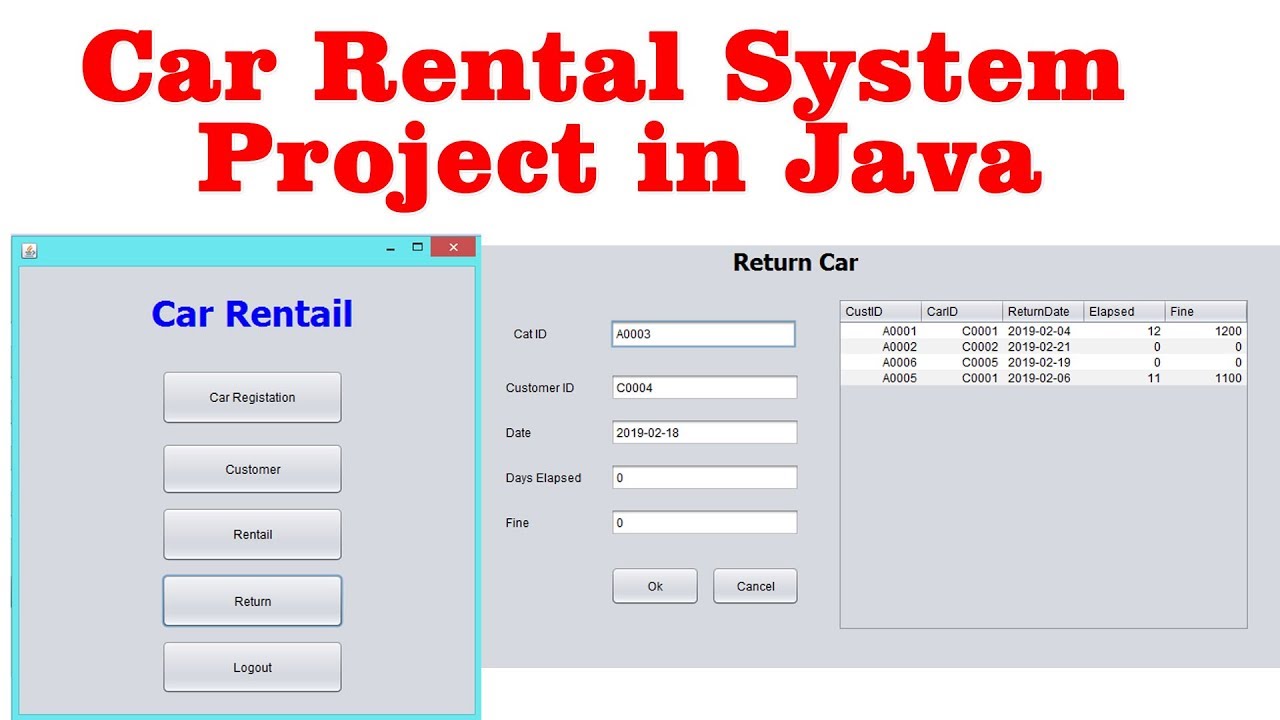Select the Days Elapsed input field

pyautogui.click(x=705, y=478)
